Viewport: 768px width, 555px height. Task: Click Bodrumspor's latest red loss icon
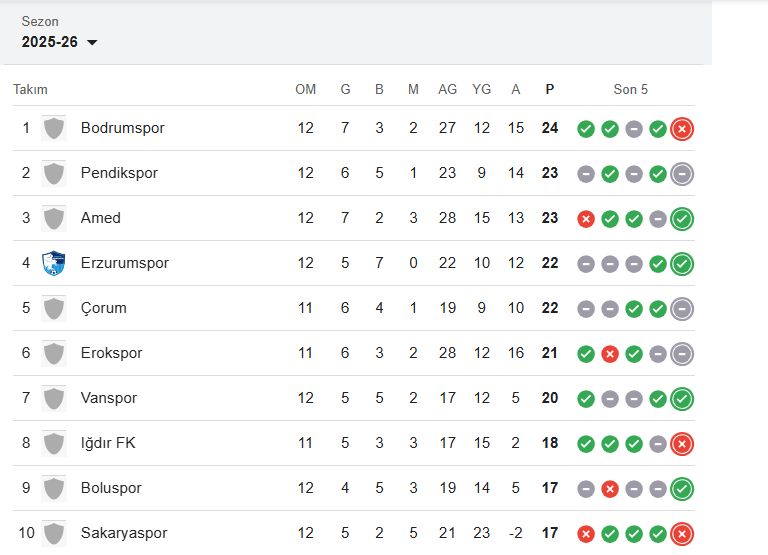[x=682, y=129]
